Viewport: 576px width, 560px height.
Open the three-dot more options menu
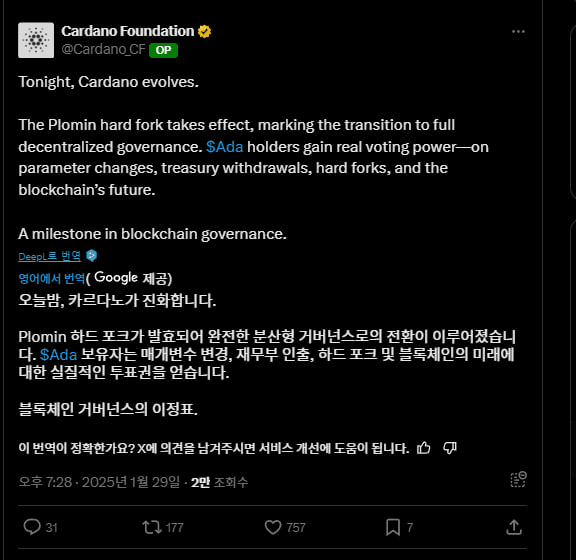518,32
